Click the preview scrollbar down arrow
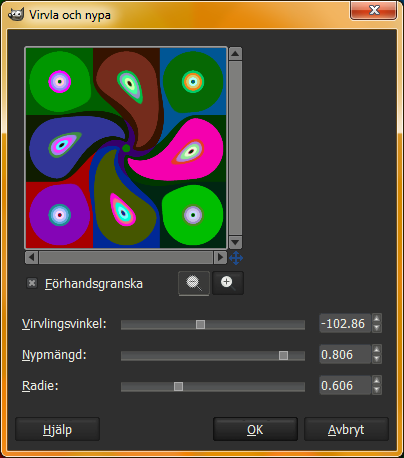This screenshot has height=458, width=404. [x=235, y=242]
